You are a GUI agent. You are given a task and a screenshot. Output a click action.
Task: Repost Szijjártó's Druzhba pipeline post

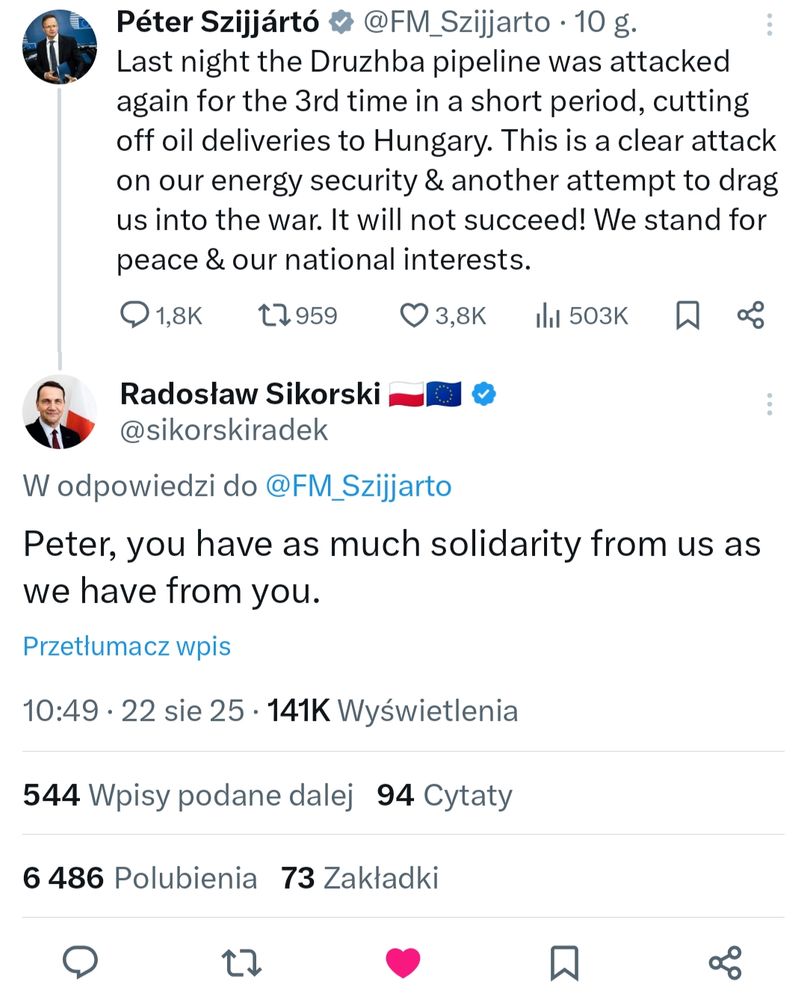(273, 316)
